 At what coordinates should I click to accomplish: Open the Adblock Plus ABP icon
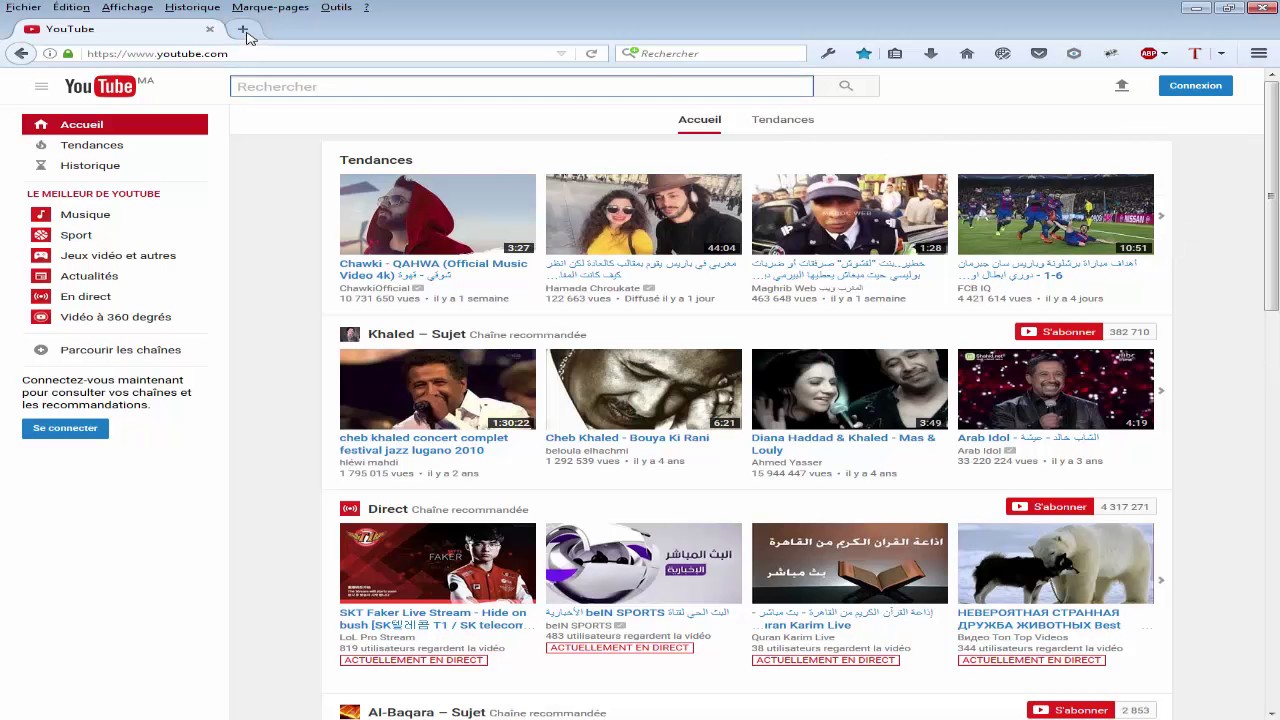coord(1149,53)
